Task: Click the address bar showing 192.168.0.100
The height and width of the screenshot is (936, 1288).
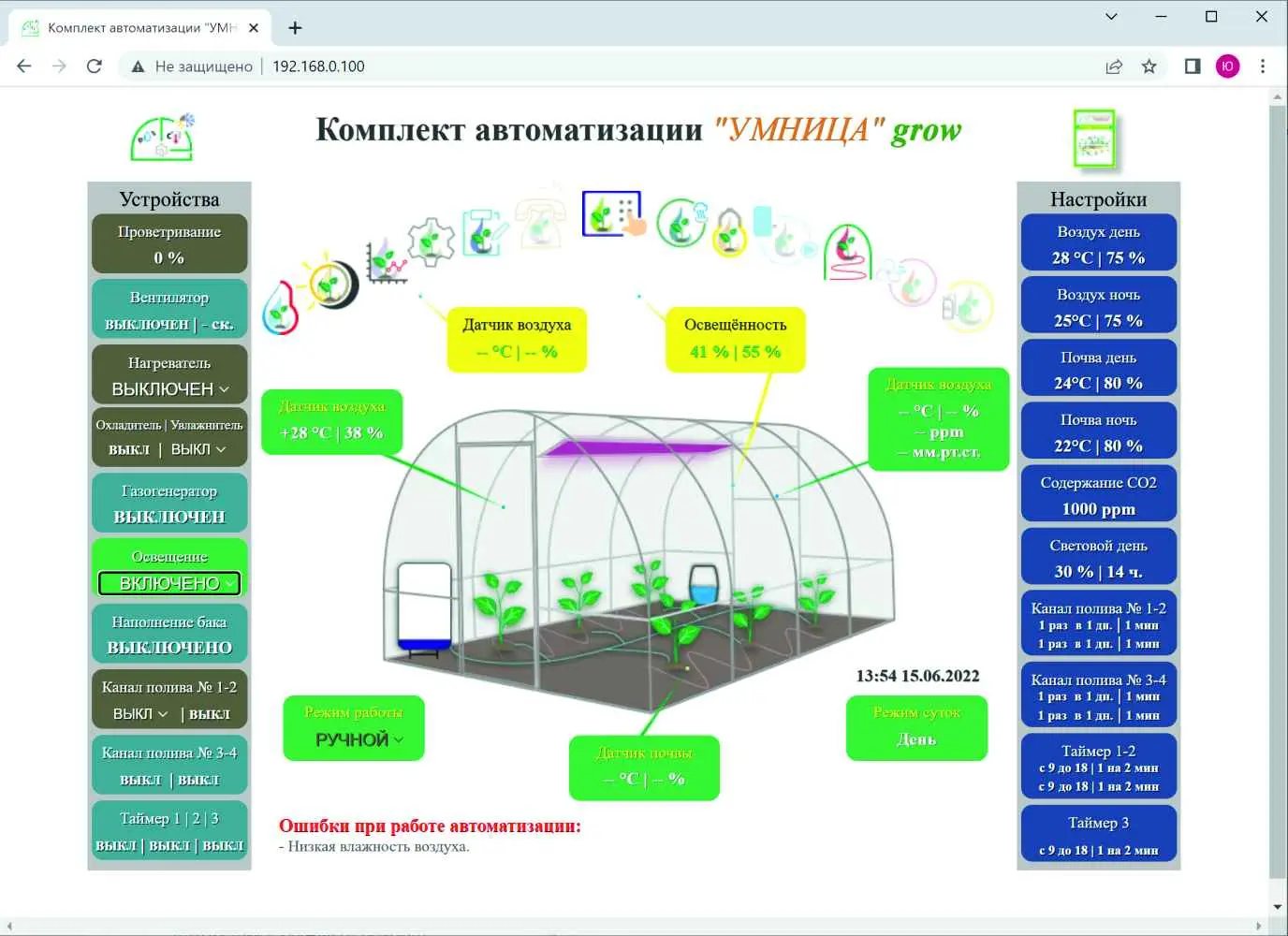Action: [x=608, y=66]
